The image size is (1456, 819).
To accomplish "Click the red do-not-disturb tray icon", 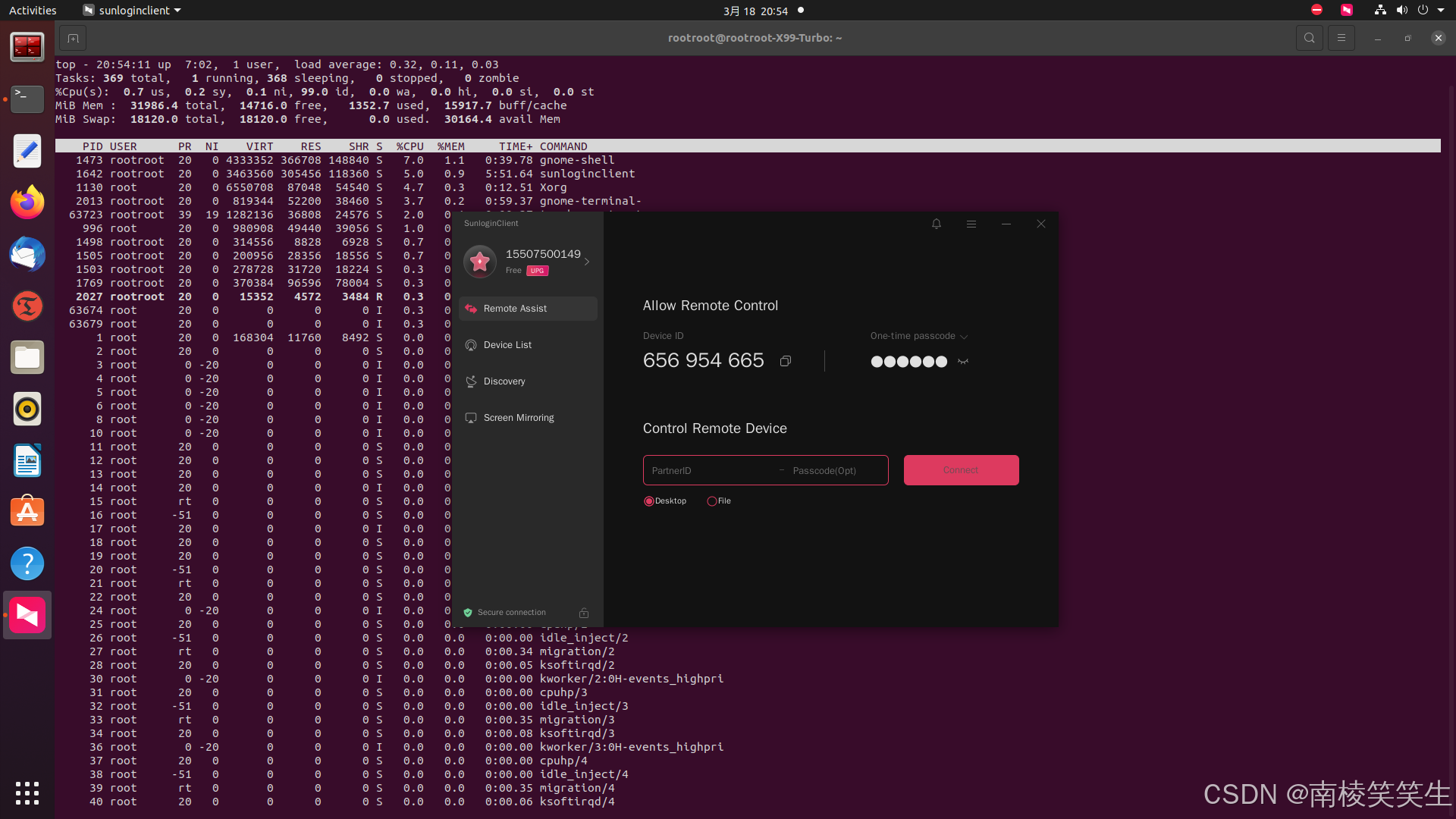I will pos(1317,10).
